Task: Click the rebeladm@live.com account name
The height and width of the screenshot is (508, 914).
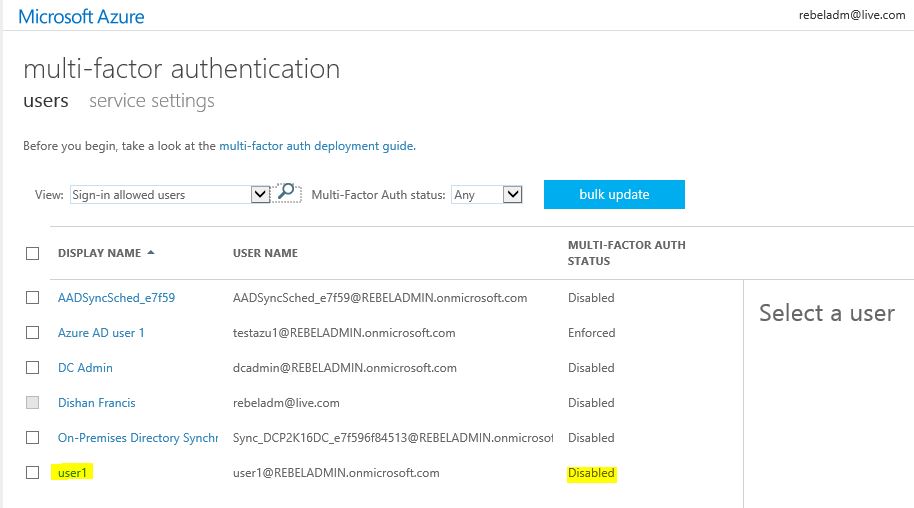Action: click(x=852, y=15)
